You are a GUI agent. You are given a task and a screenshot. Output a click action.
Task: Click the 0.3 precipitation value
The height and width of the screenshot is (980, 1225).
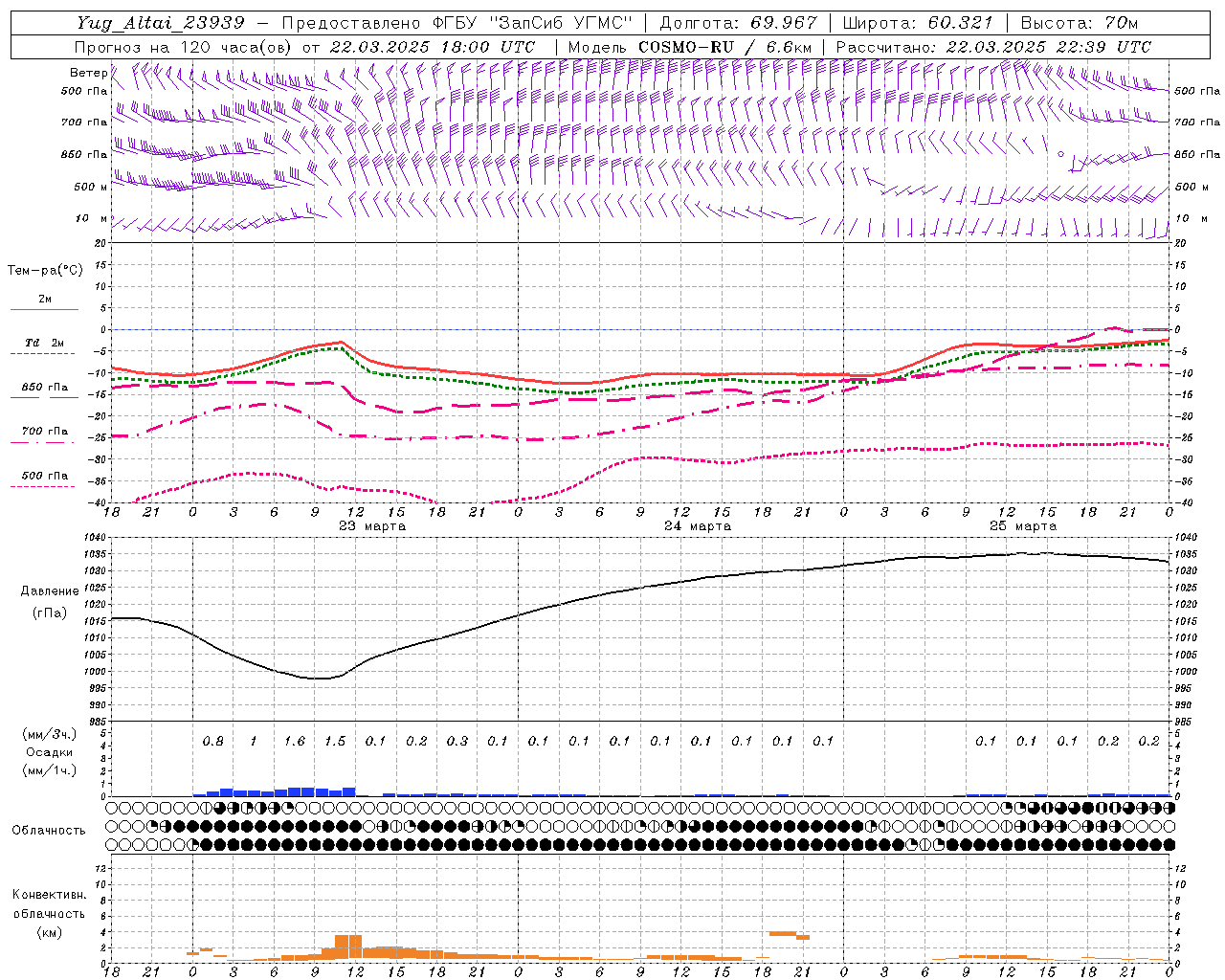pyautogui.click(x=457, y=742)
